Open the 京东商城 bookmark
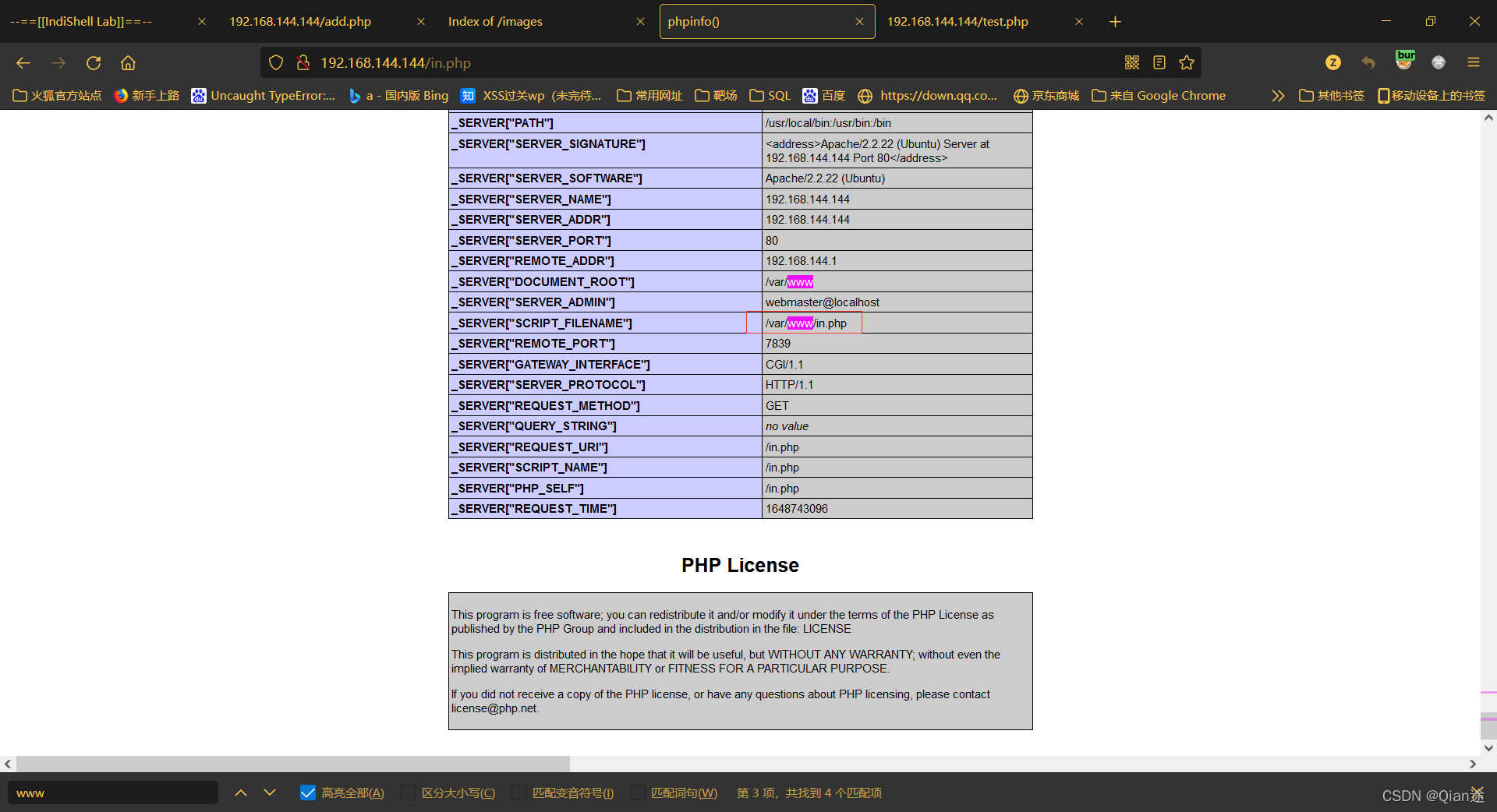Viewport: 1497px width, 812px height. click(1046, 96)
